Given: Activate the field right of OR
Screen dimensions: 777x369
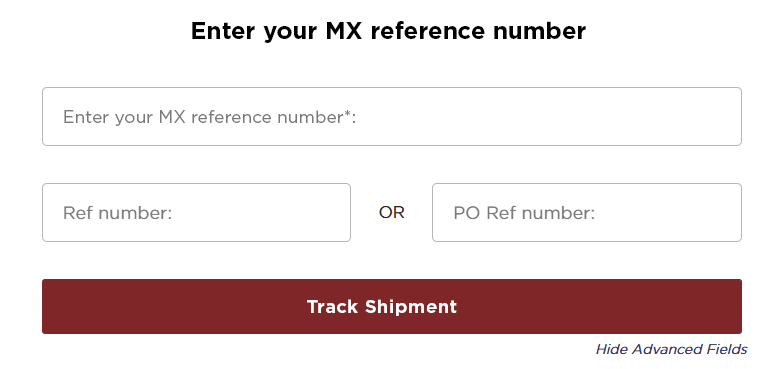Looking at the screenshot, I should (x=587, y=212).
